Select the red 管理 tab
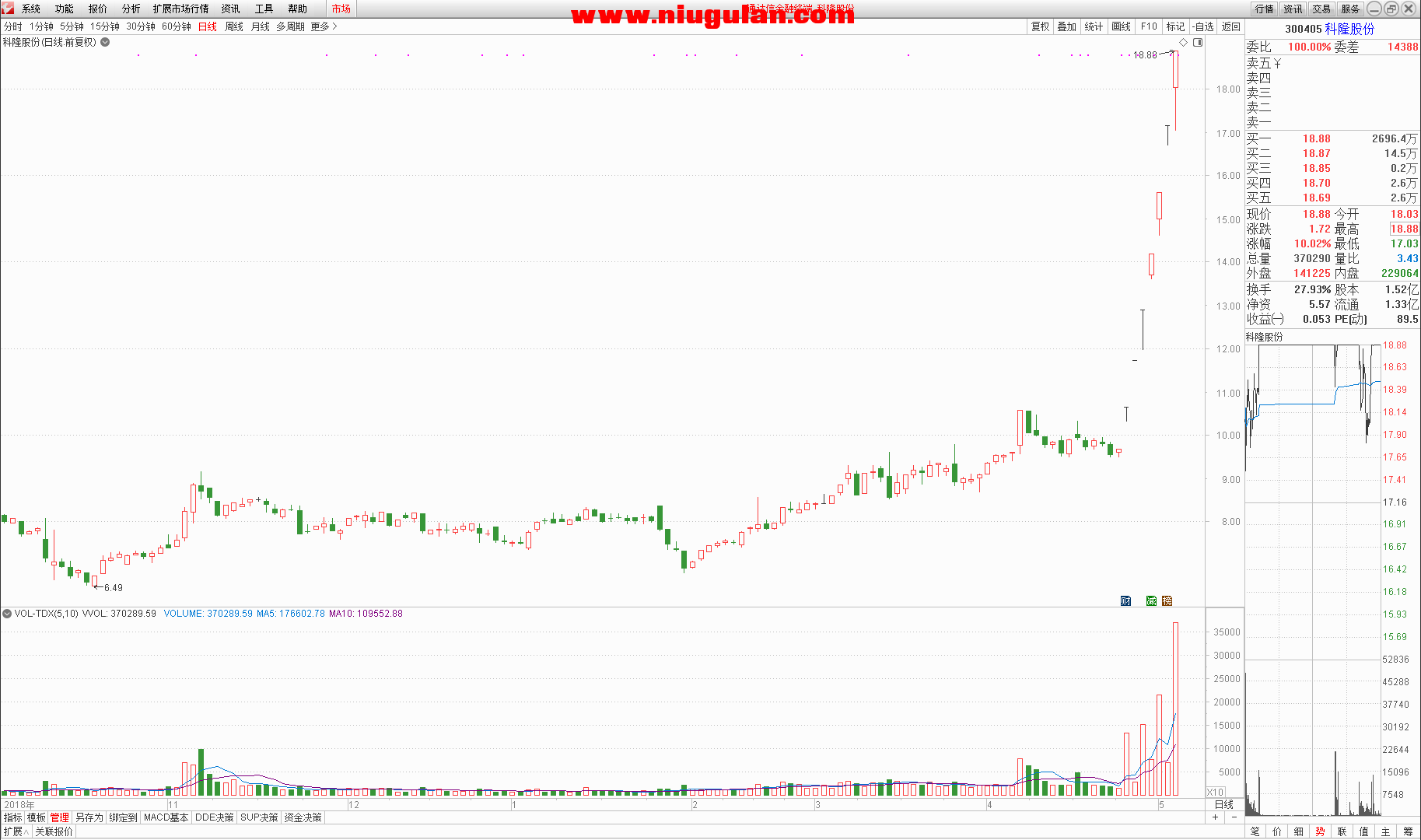1421x840 pixels. pyautogui.click(x=60, y=817)
